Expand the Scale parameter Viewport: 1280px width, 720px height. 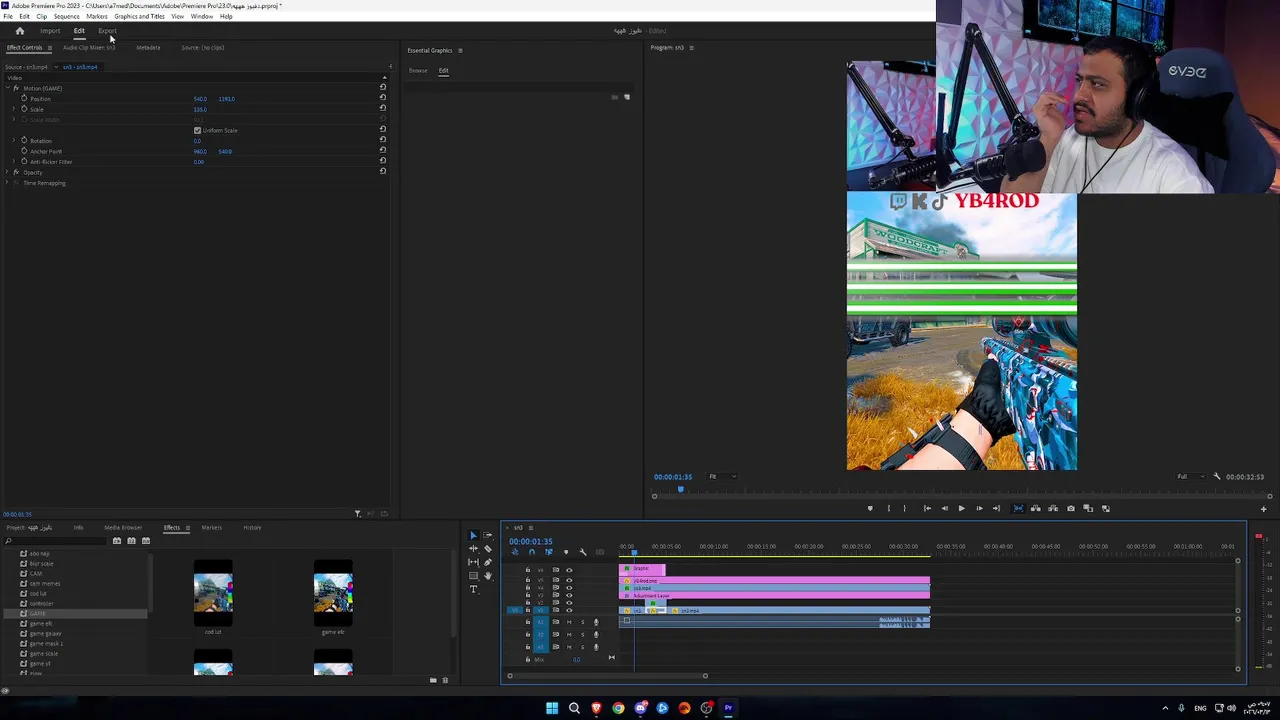14,109
